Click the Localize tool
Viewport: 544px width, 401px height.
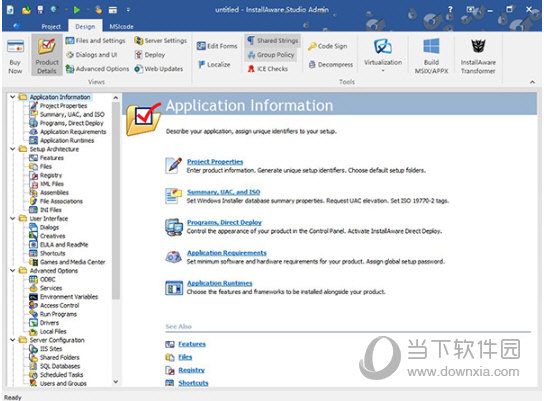pyautogui.click(x=214, y=65)
